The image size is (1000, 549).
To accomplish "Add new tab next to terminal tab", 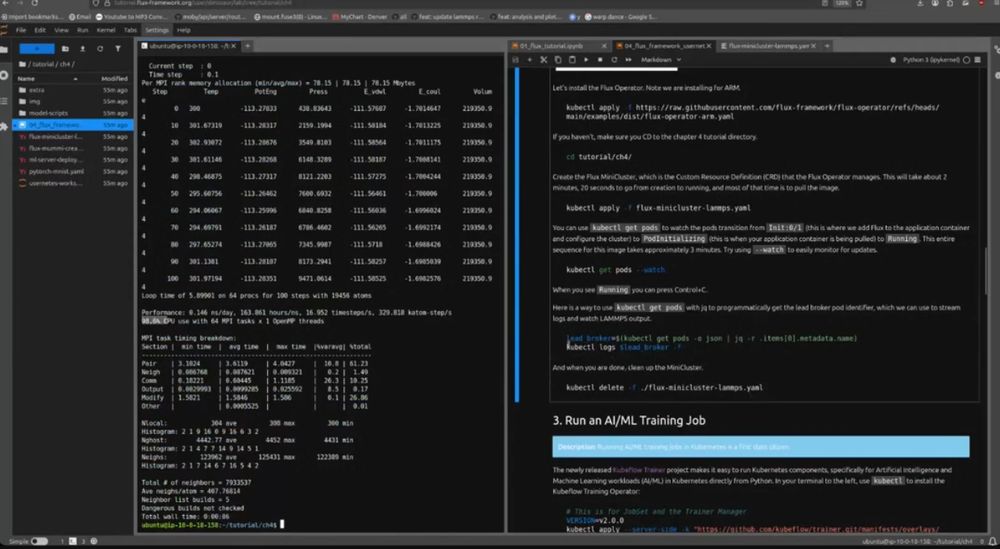I will coord(247,46).
